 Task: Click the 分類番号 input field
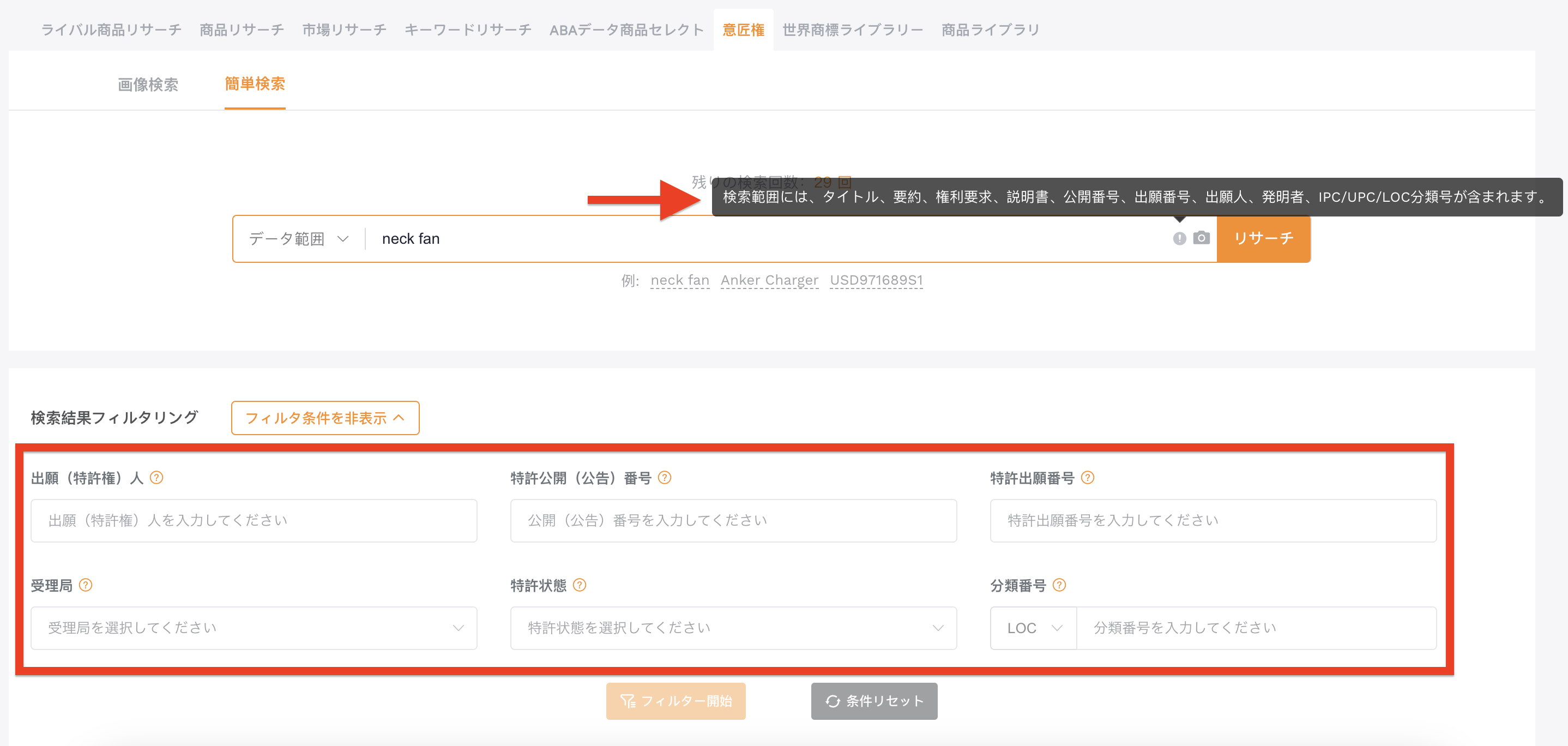pos(1256,628)
